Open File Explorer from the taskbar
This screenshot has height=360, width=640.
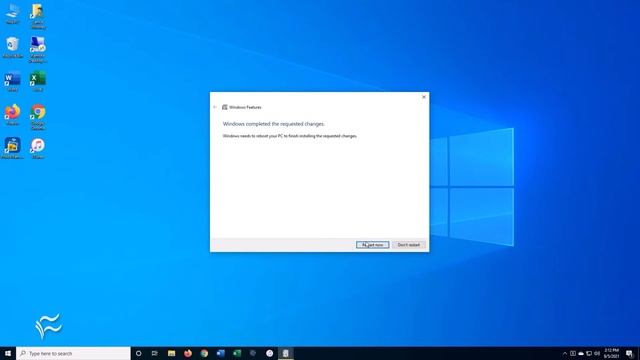[171, 353]
